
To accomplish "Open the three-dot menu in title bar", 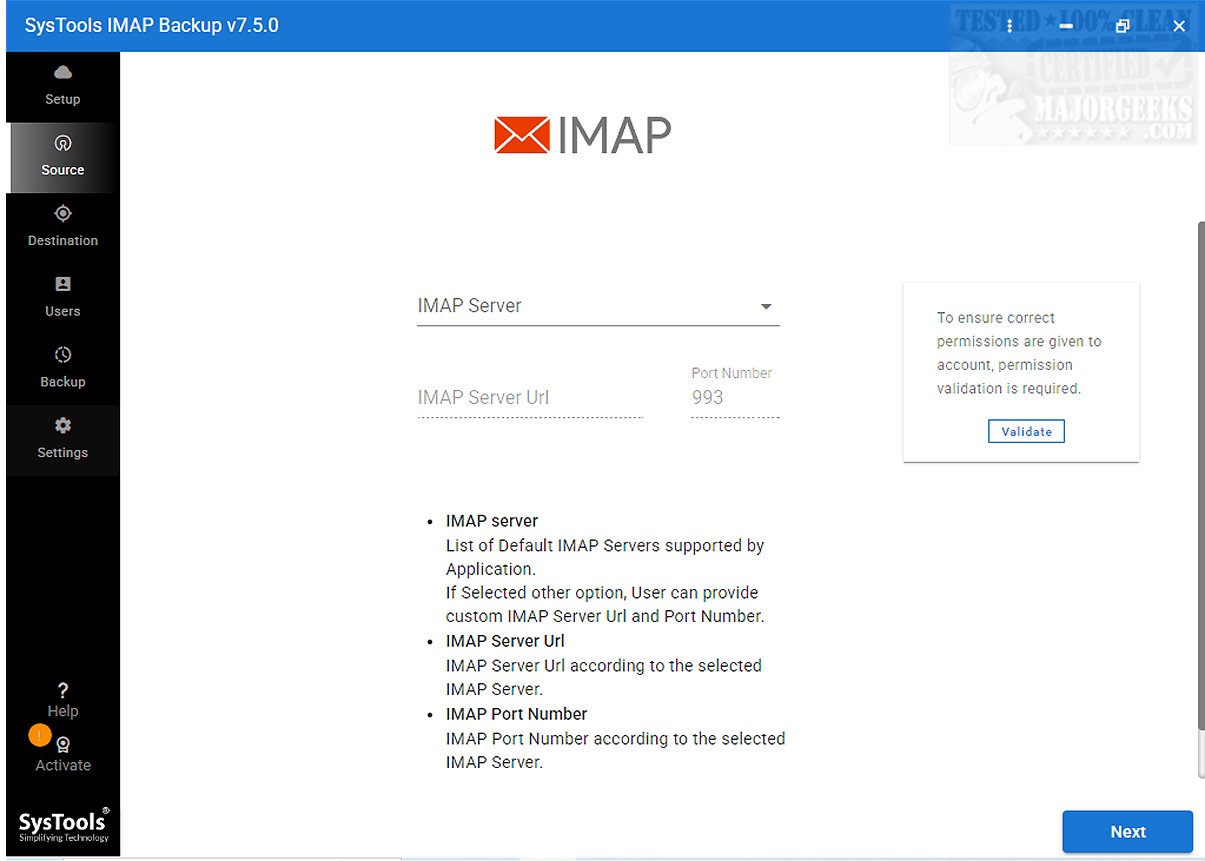I will click(x=1010, y=26).
